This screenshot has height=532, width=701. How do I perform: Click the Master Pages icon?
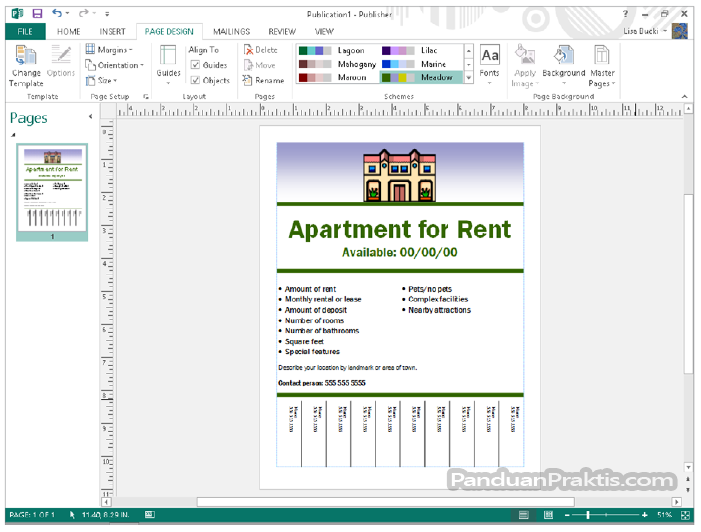pos(602,60)
